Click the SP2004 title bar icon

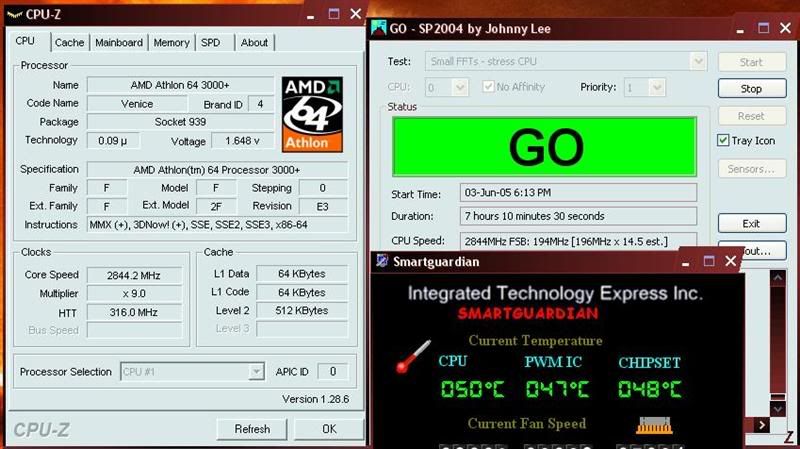click(379, 28)
